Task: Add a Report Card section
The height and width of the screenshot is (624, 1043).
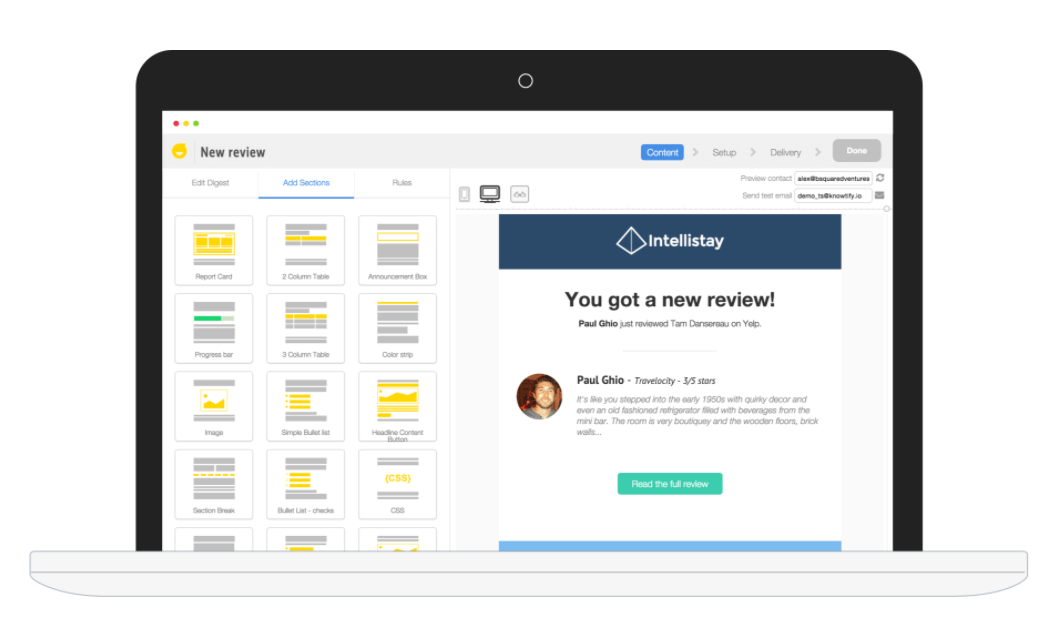Action: pyautogui.click(x=213, y=250)
